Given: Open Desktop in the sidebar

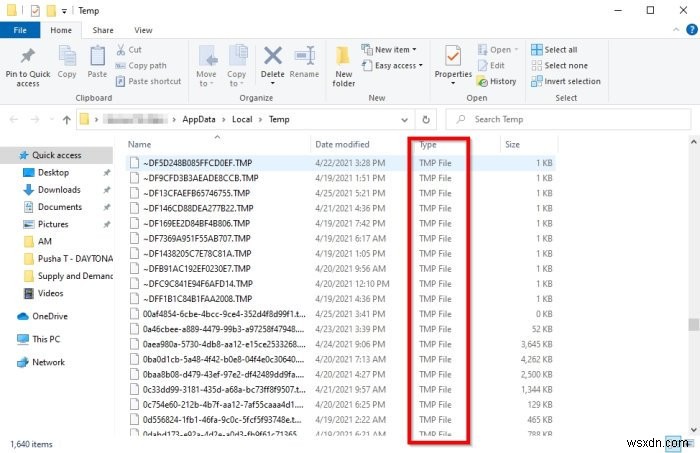Looking at the screenshot, I should pos(53,172).
